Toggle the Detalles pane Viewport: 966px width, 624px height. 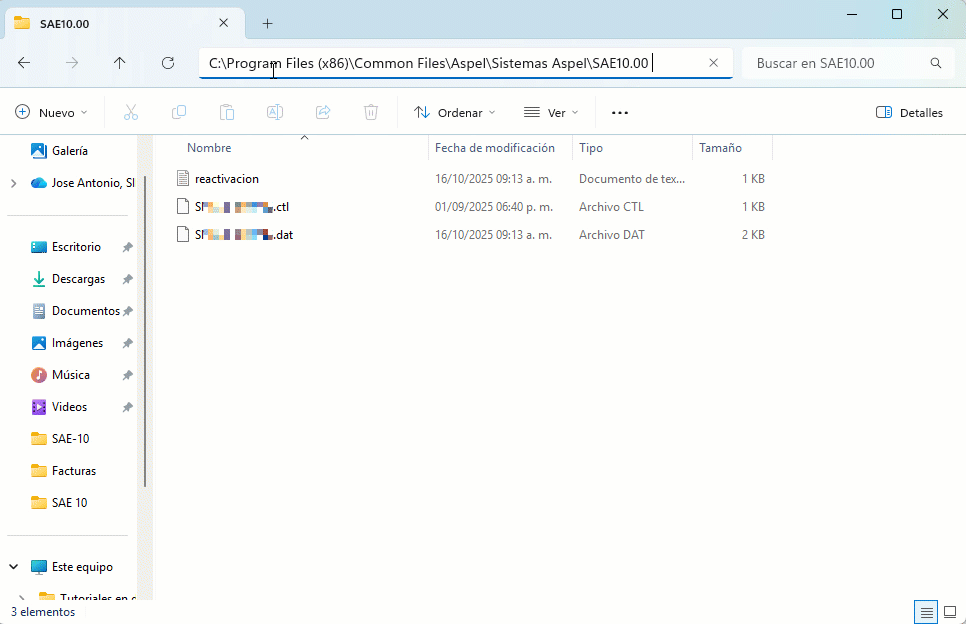[909, 113]
